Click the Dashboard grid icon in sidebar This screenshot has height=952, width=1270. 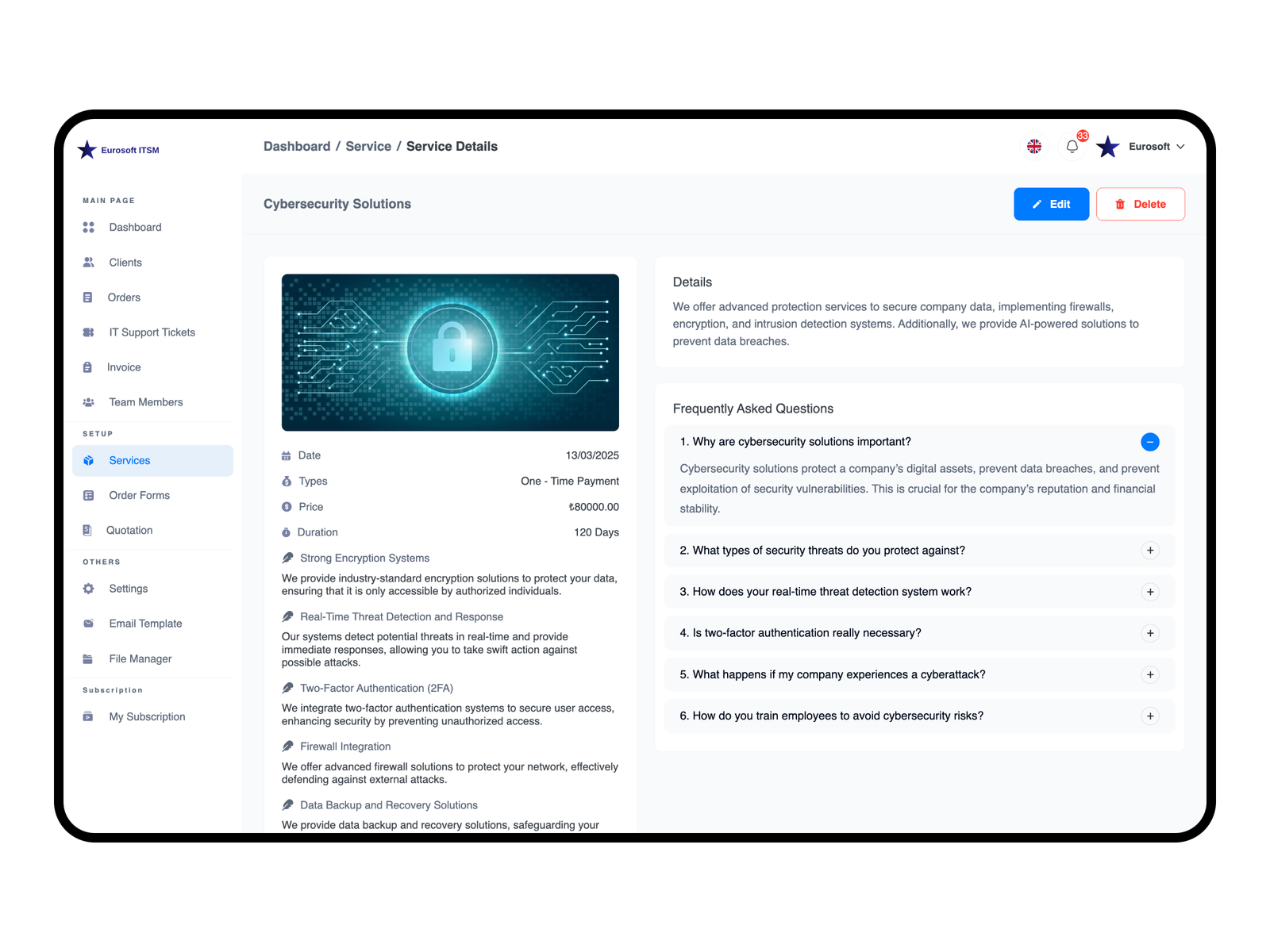(x=89, y=228)
